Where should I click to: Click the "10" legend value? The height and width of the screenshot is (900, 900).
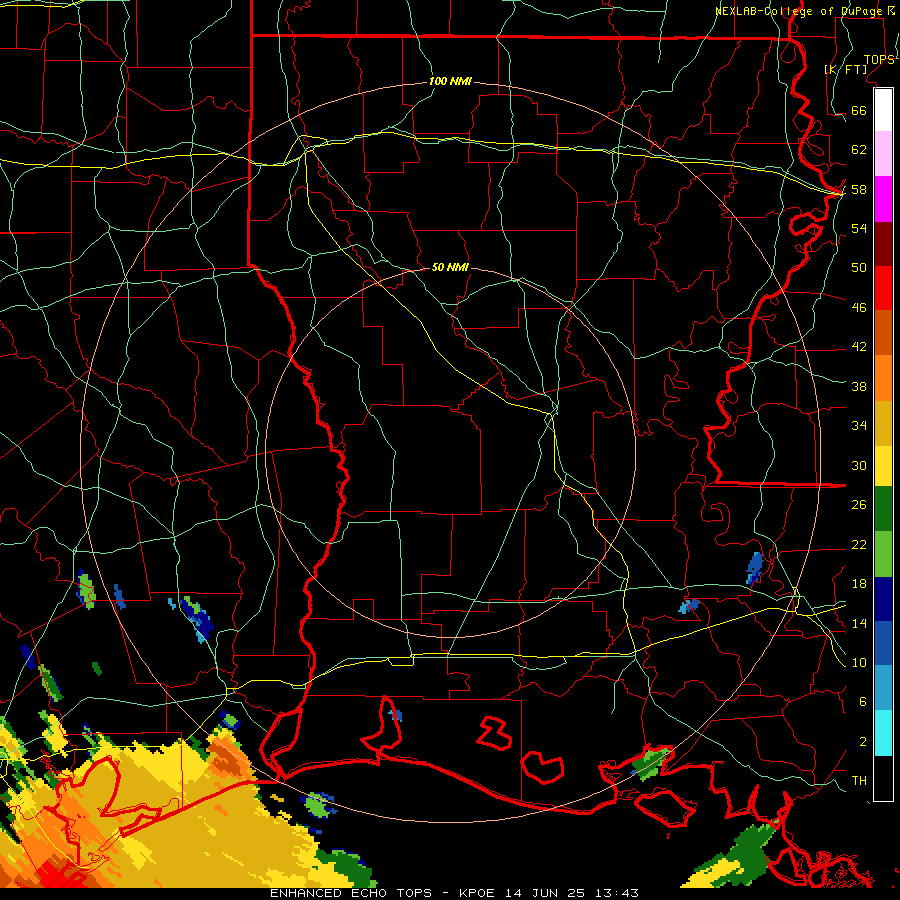(x=859, y=662)
